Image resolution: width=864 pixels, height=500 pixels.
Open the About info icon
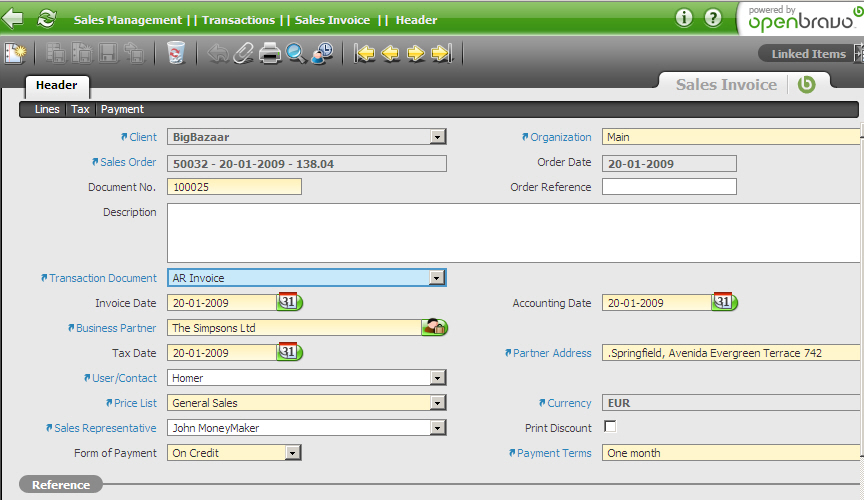[684, 18]
